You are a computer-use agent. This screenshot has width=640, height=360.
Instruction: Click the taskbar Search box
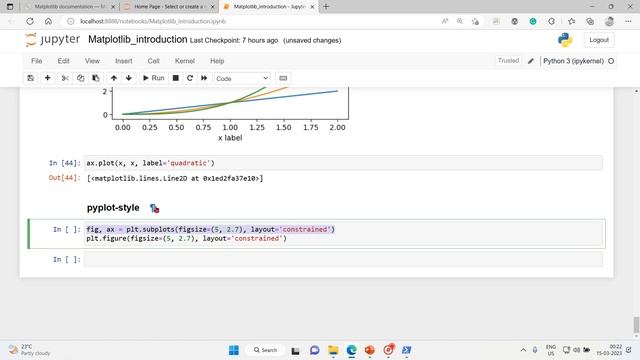pos(265,350)
